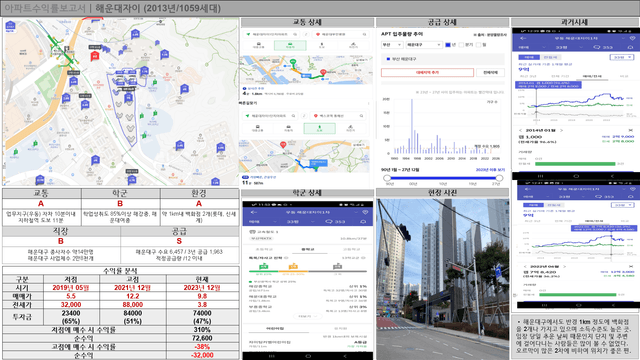Select the 매매/전세 tab in top price history screen
This screenshot has width=640, height=360.
point(592,76)
